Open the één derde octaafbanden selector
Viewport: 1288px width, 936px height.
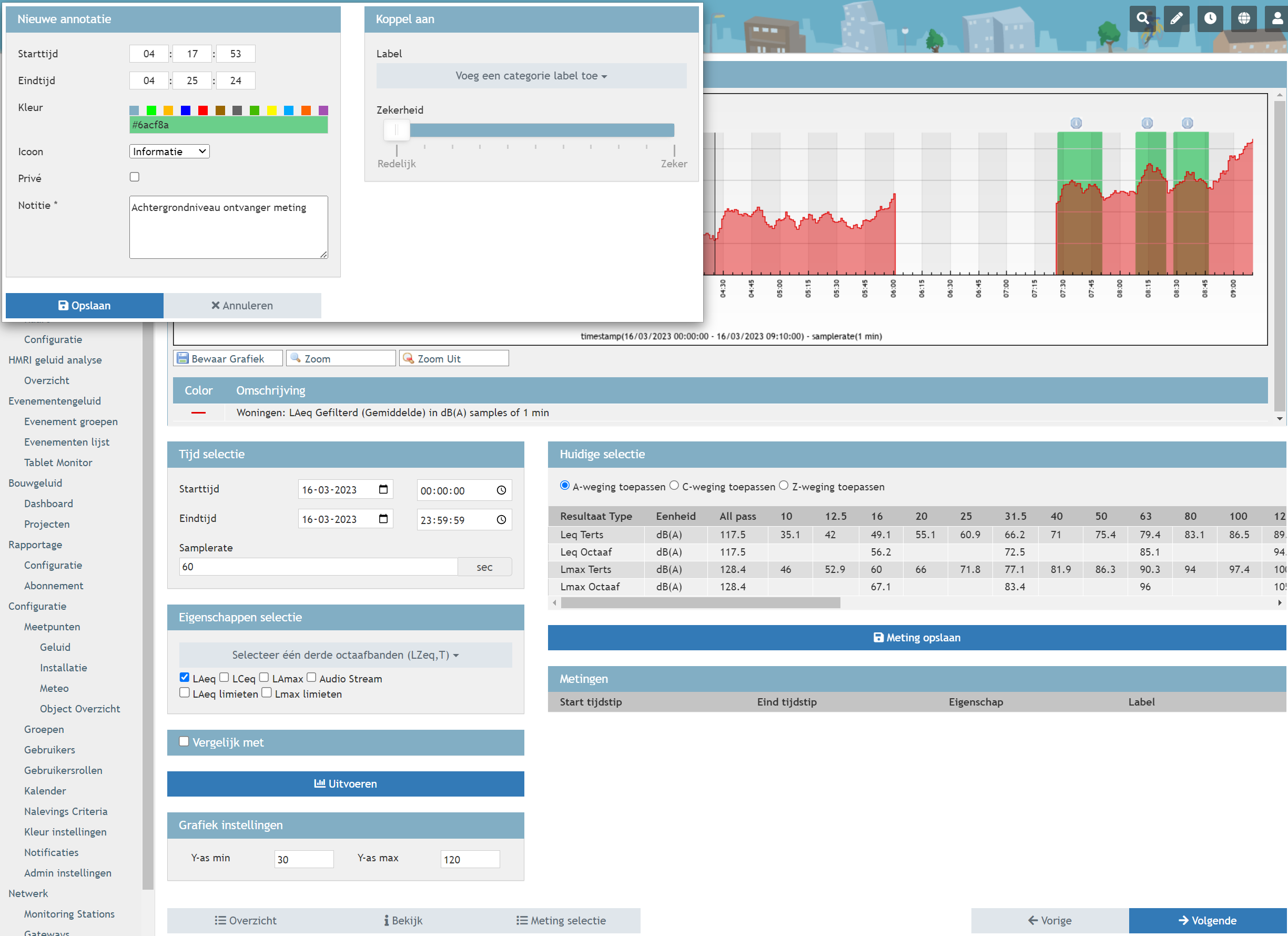point(346,655)
